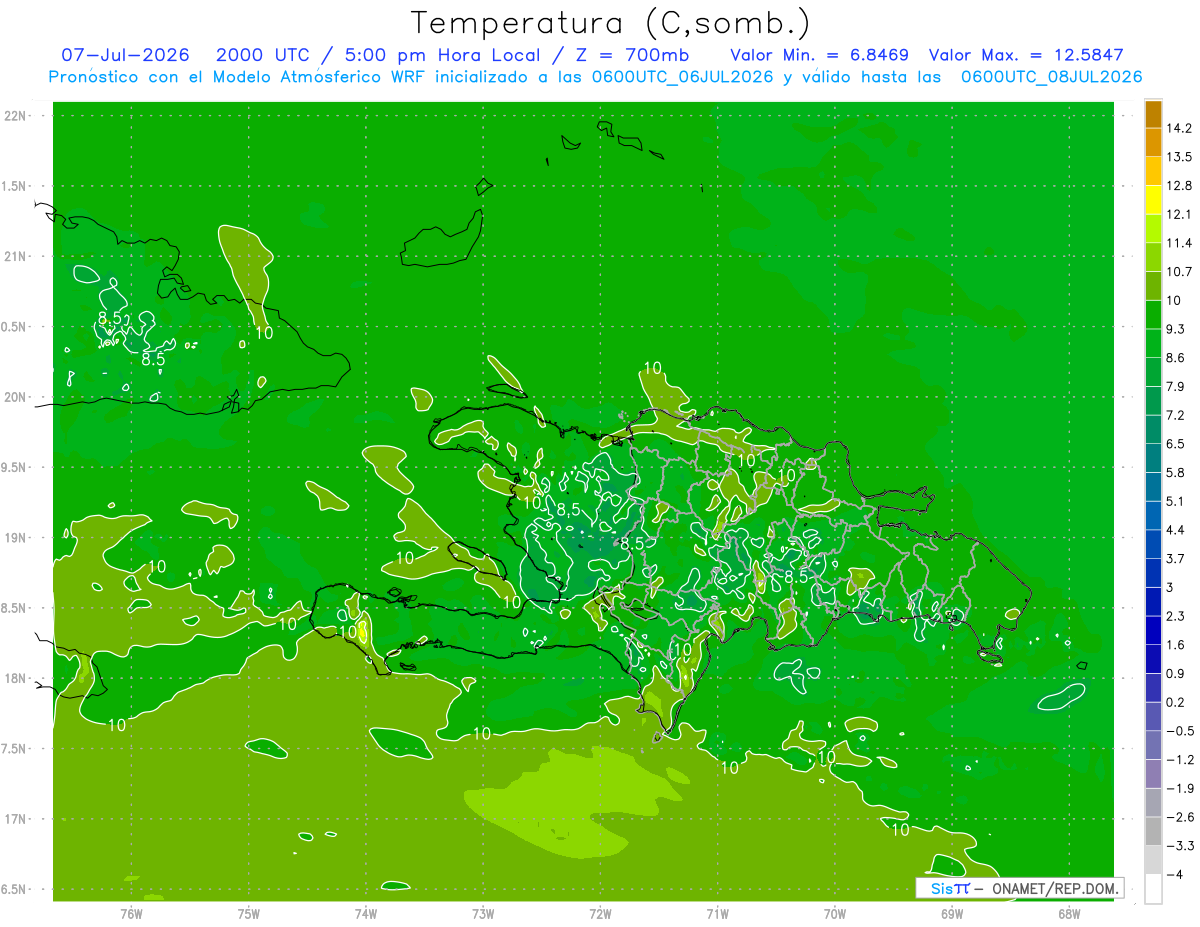Click legend value '10.7'
Screen dimensions: 1200x927
tap(1180, 272)
